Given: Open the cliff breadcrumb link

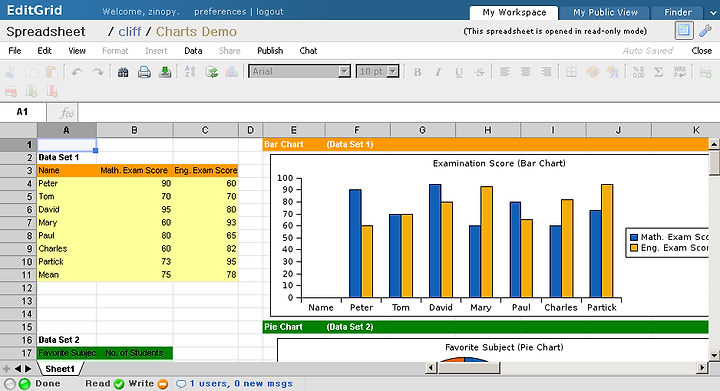Looking at the screenshot, I should point(129,32).
